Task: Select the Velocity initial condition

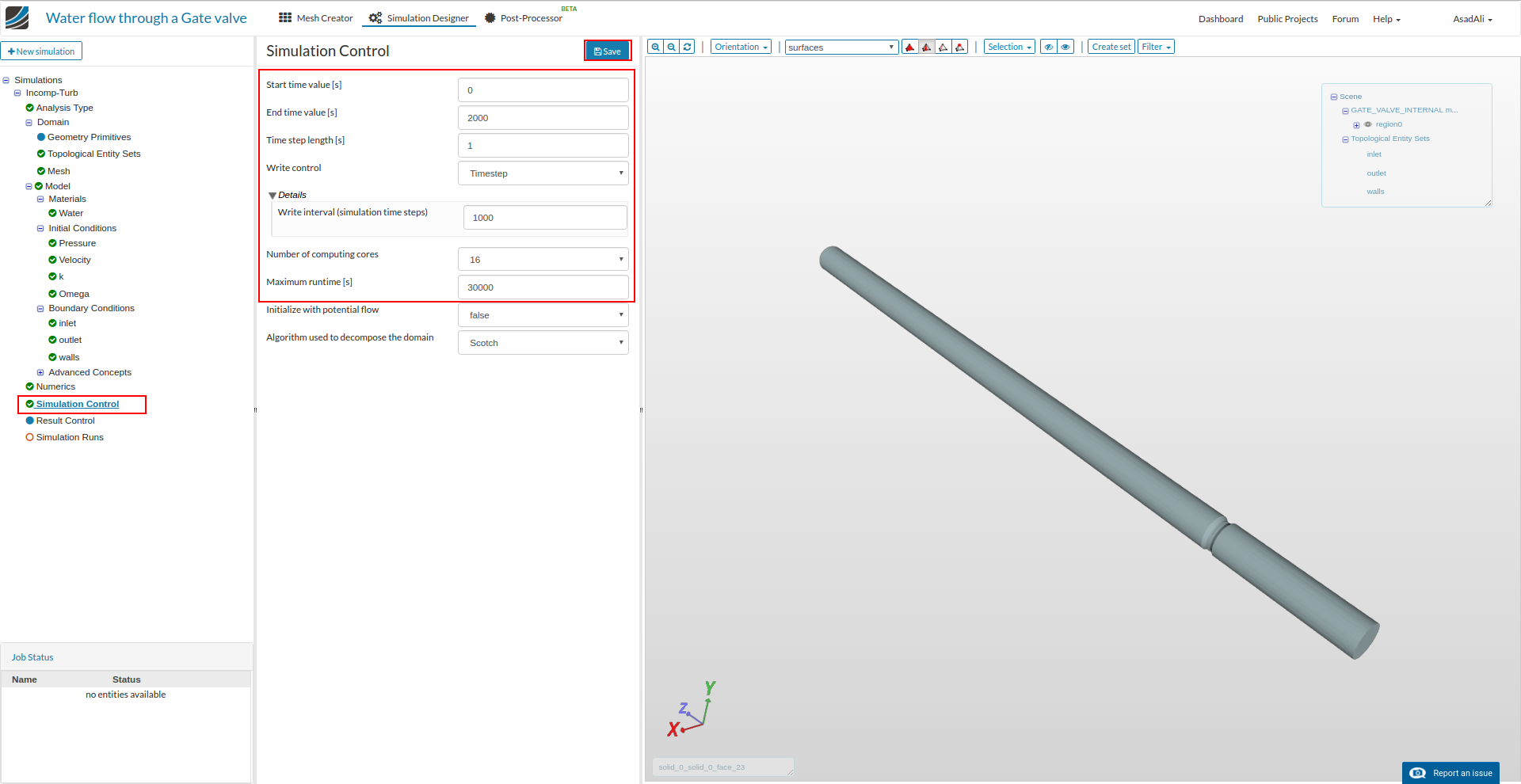Action: pyautogui.click(x=74, y=260)
